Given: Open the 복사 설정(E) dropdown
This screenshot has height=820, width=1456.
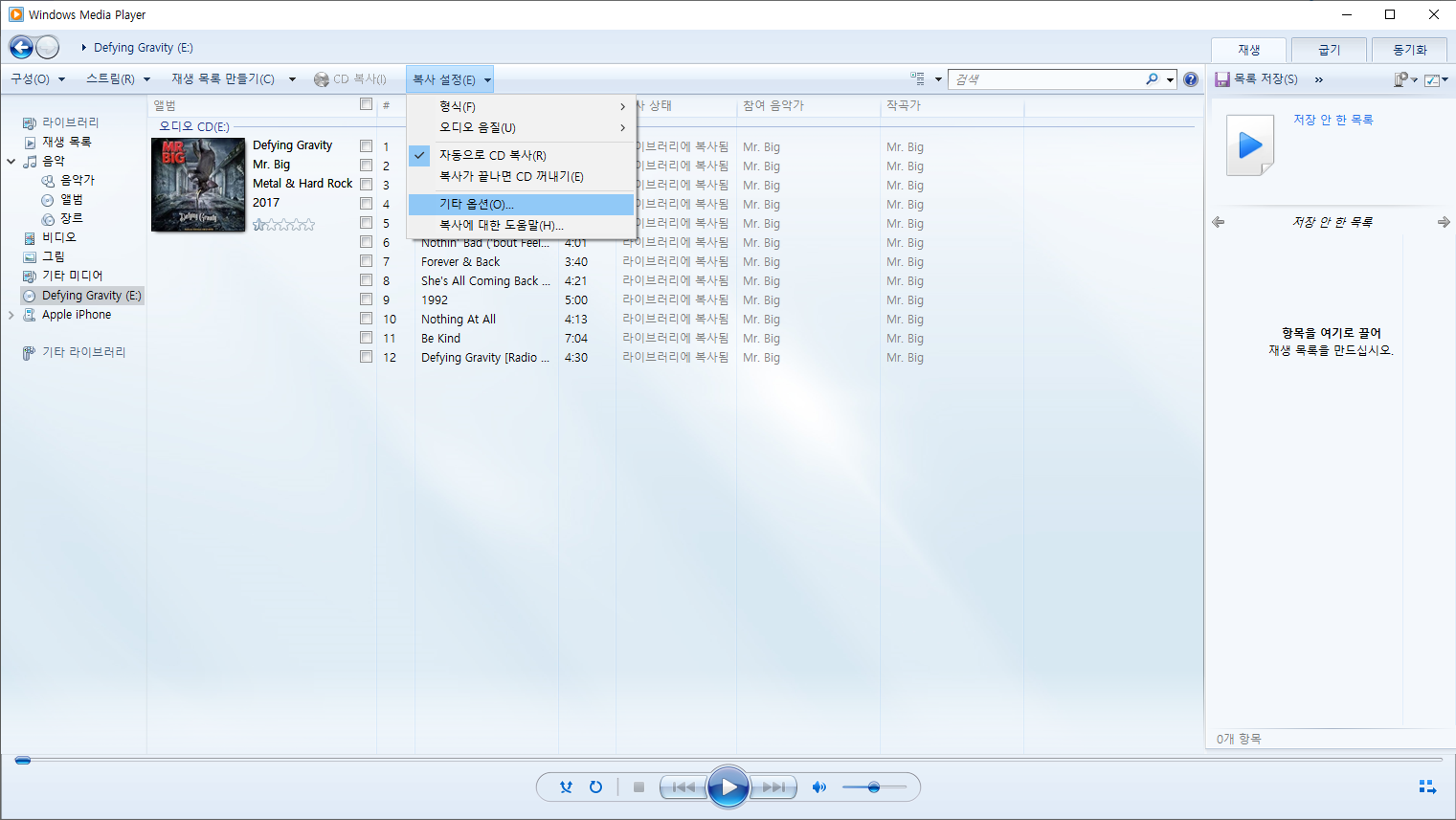Looking at the screenshot, I should (451, 79).
